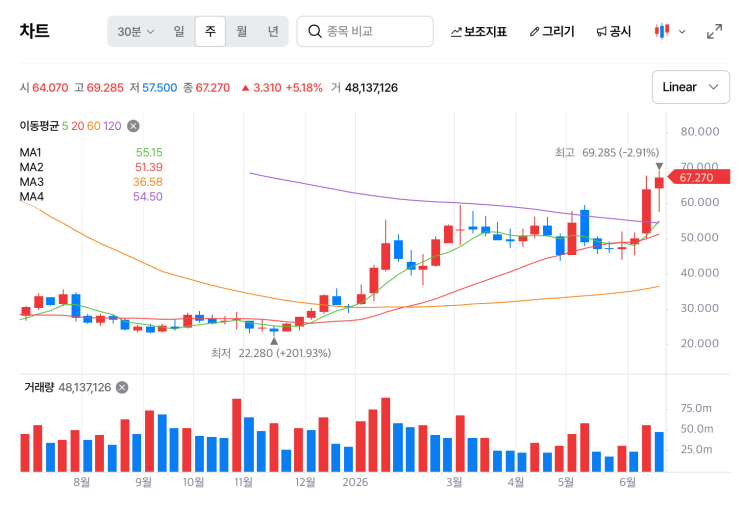Click the 75.0m volume axis label
743x511 pixels.
tap(696, 409)
